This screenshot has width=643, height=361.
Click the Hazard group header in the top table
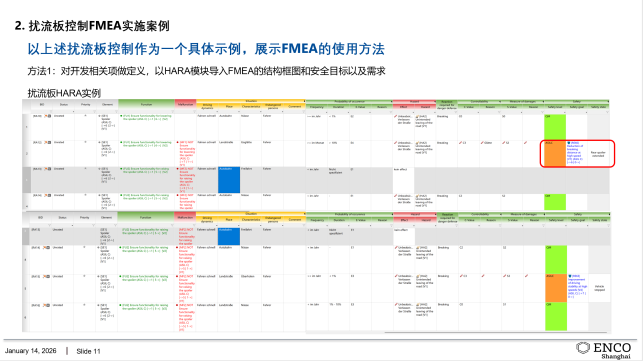(x=414, y=101)
